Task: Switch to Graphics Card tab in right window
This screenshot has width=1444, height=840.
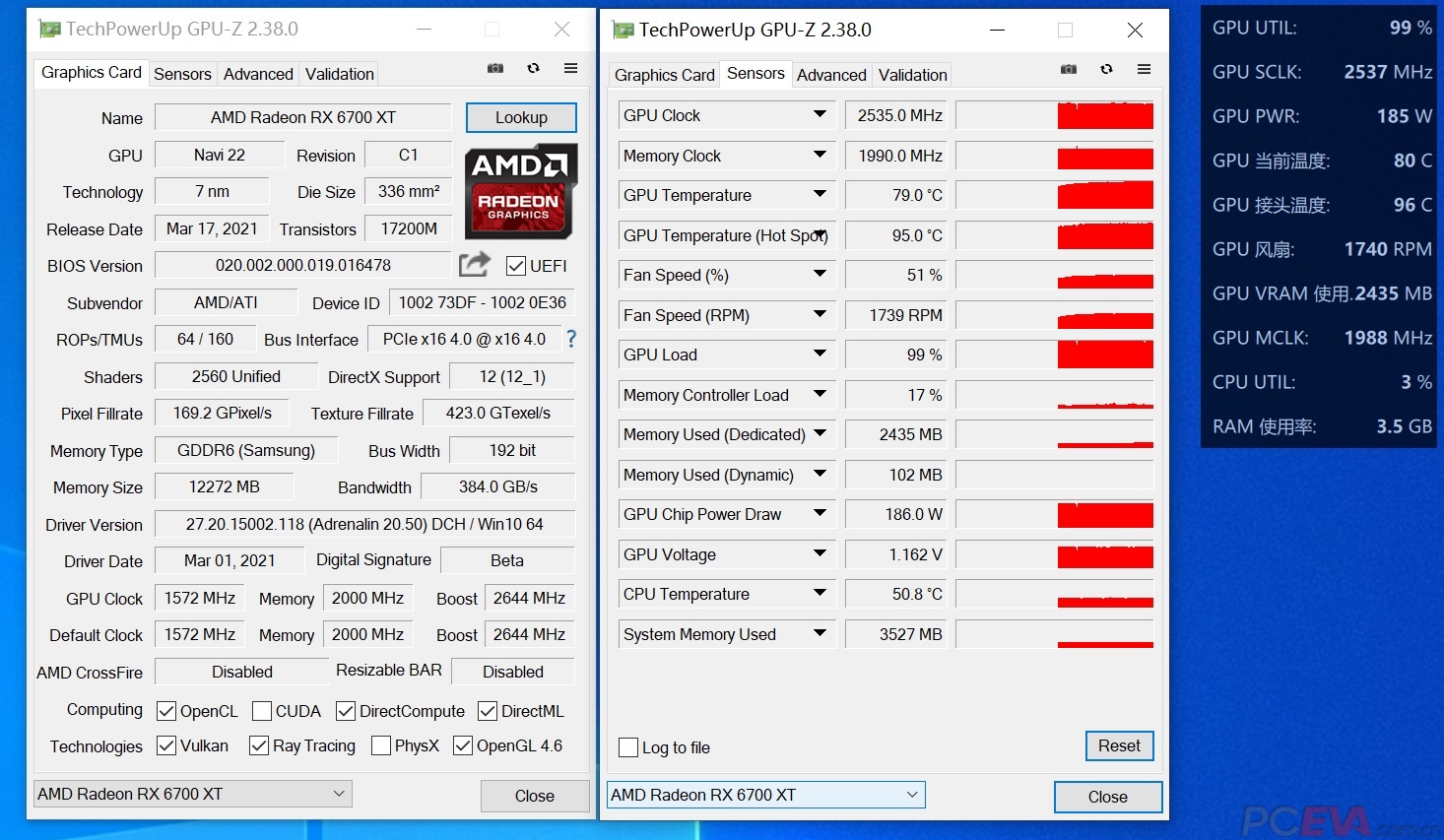Action: [665, 75]
